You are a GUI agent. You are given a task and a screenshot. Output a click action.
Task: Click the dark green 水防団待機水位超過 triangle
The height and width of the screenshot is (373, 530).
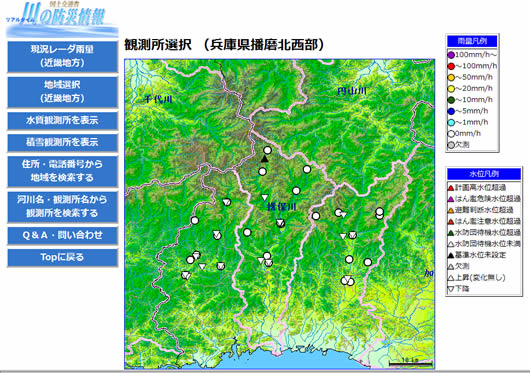451,232
